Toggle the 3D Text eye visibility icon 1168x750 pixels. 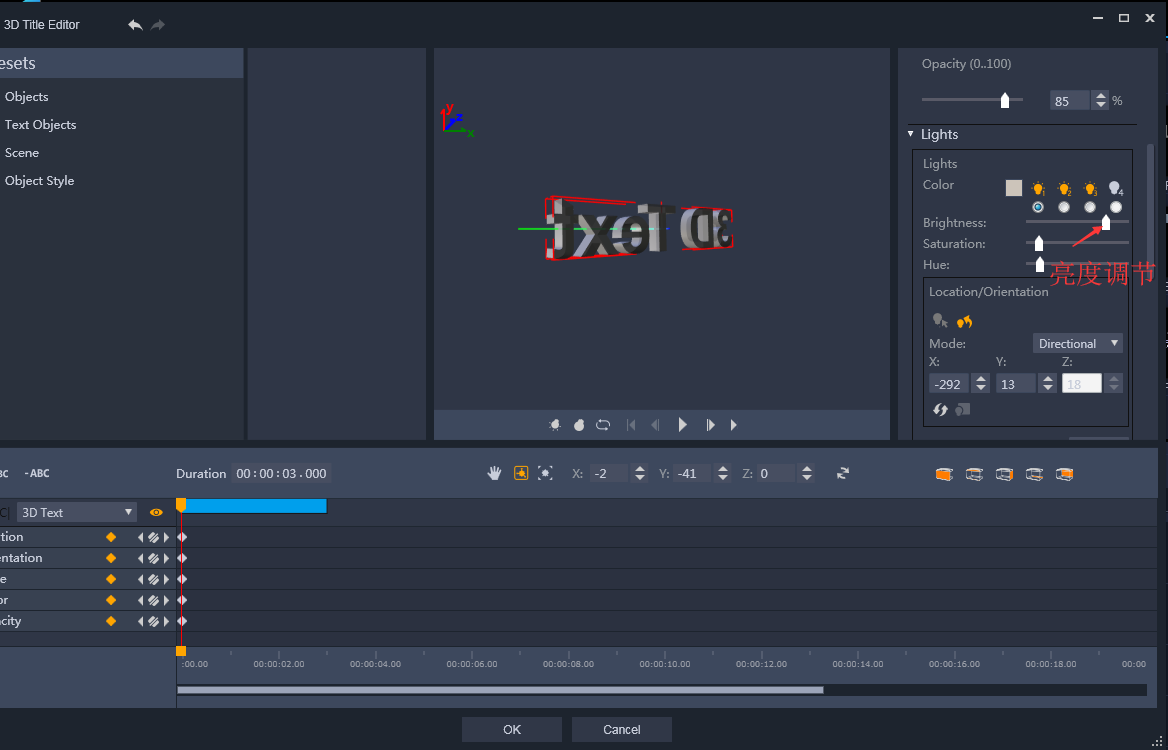point(156,512)
